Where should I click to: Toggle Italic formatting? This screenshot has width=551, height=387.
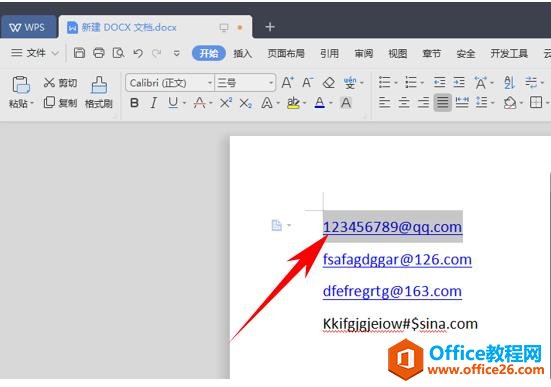tap(154, 103)
